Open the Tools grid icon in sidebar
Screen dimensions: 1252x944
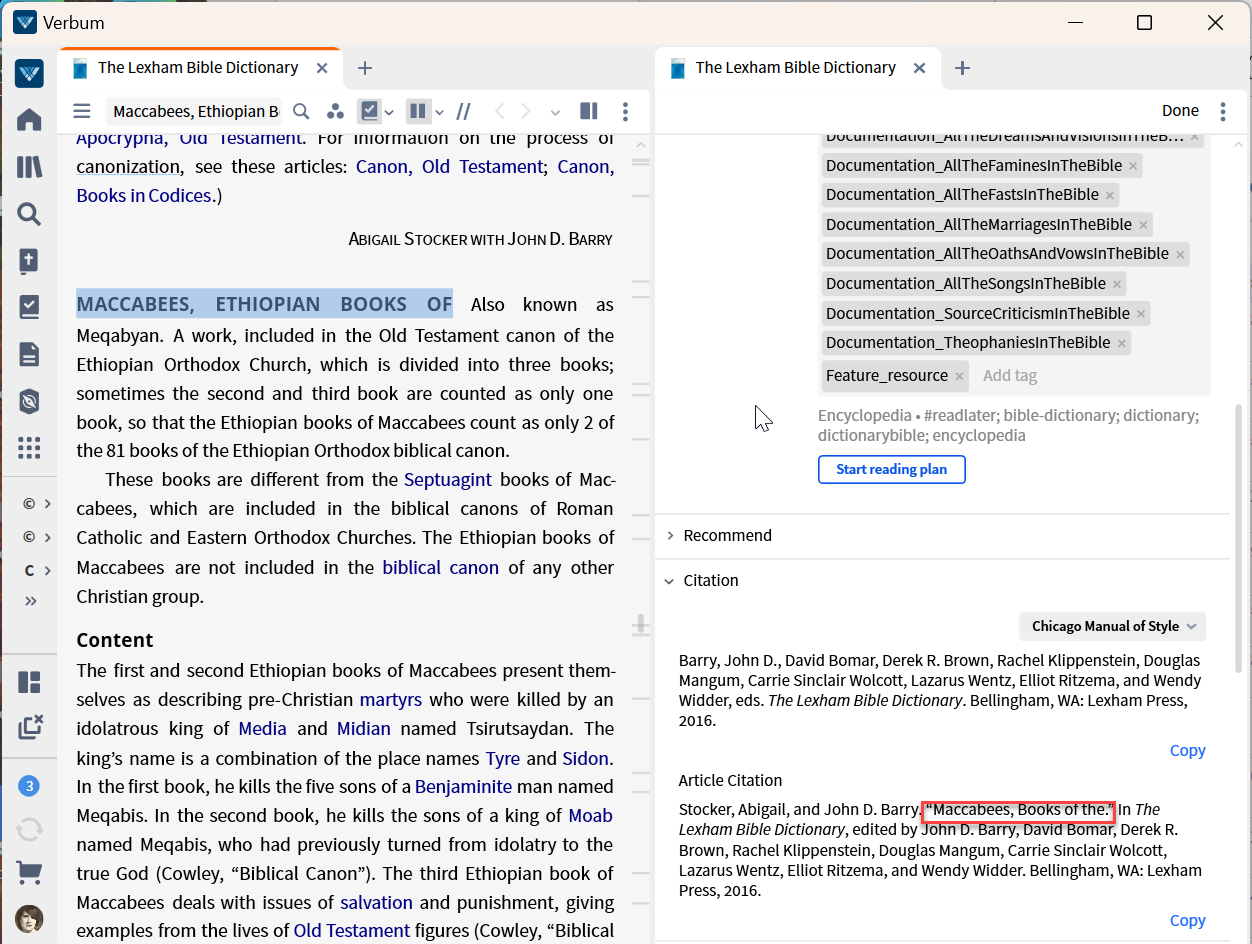coord(29,448)
